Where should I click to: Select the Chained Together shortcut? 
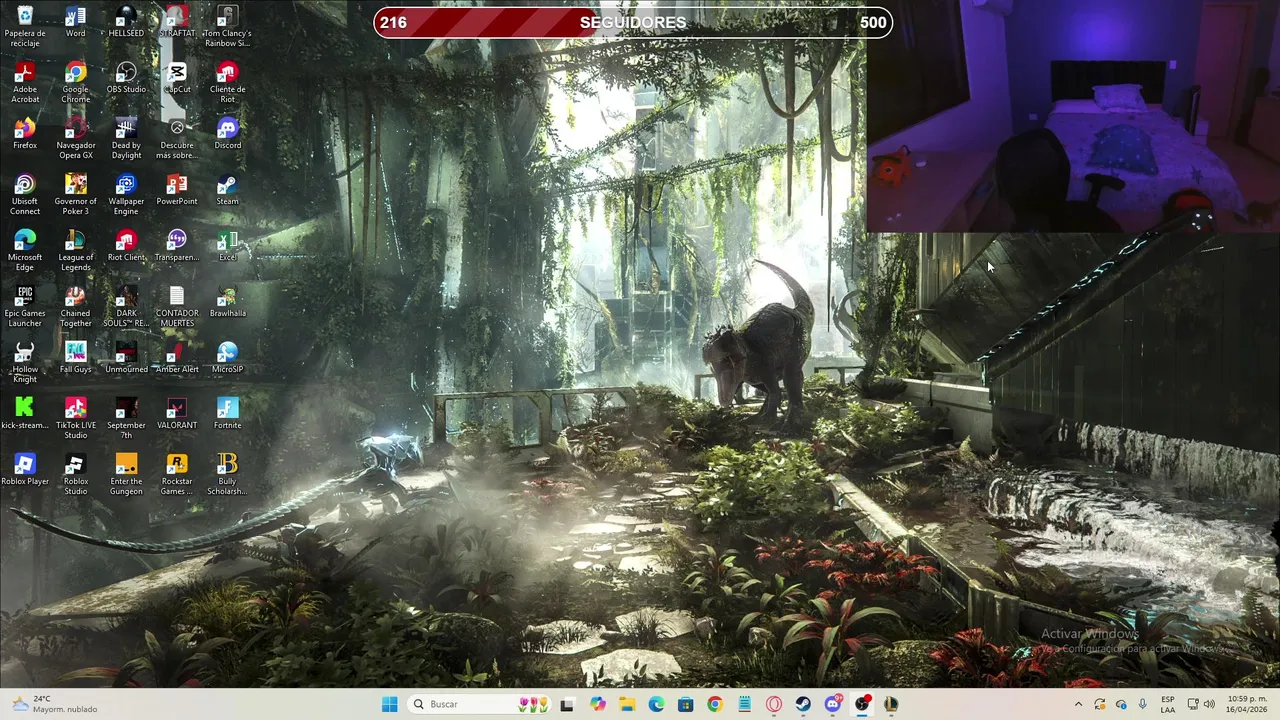[75, 306]
